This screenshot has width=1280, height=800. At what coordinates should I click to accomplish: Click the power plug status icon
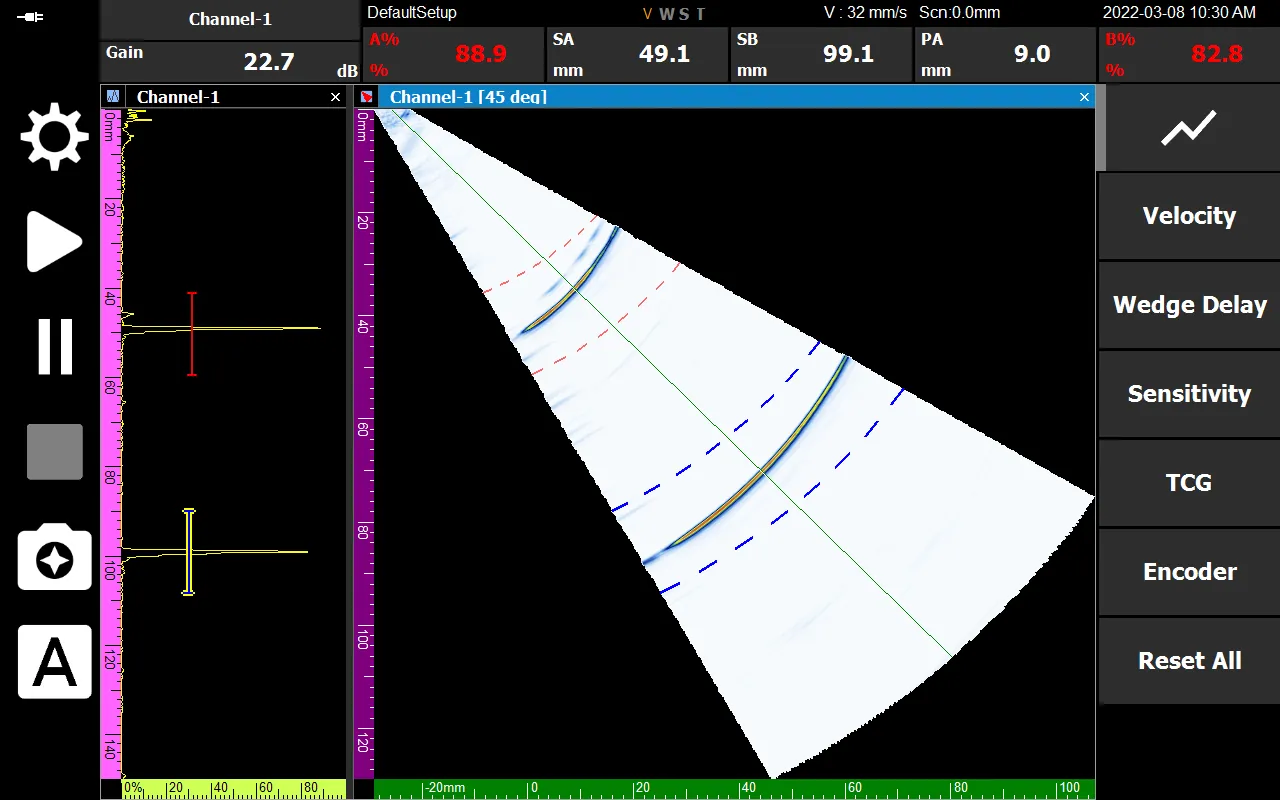pyautogui.click(x=30, y=17)
